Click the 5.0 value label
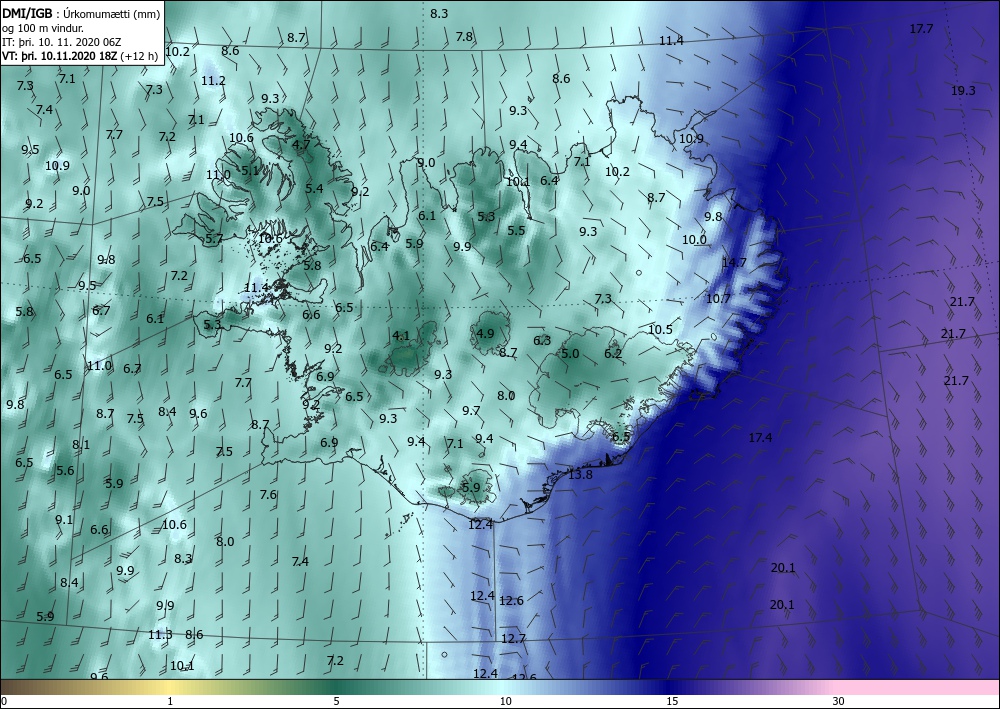The image size is (1000, 709). [x=570, y=353]
